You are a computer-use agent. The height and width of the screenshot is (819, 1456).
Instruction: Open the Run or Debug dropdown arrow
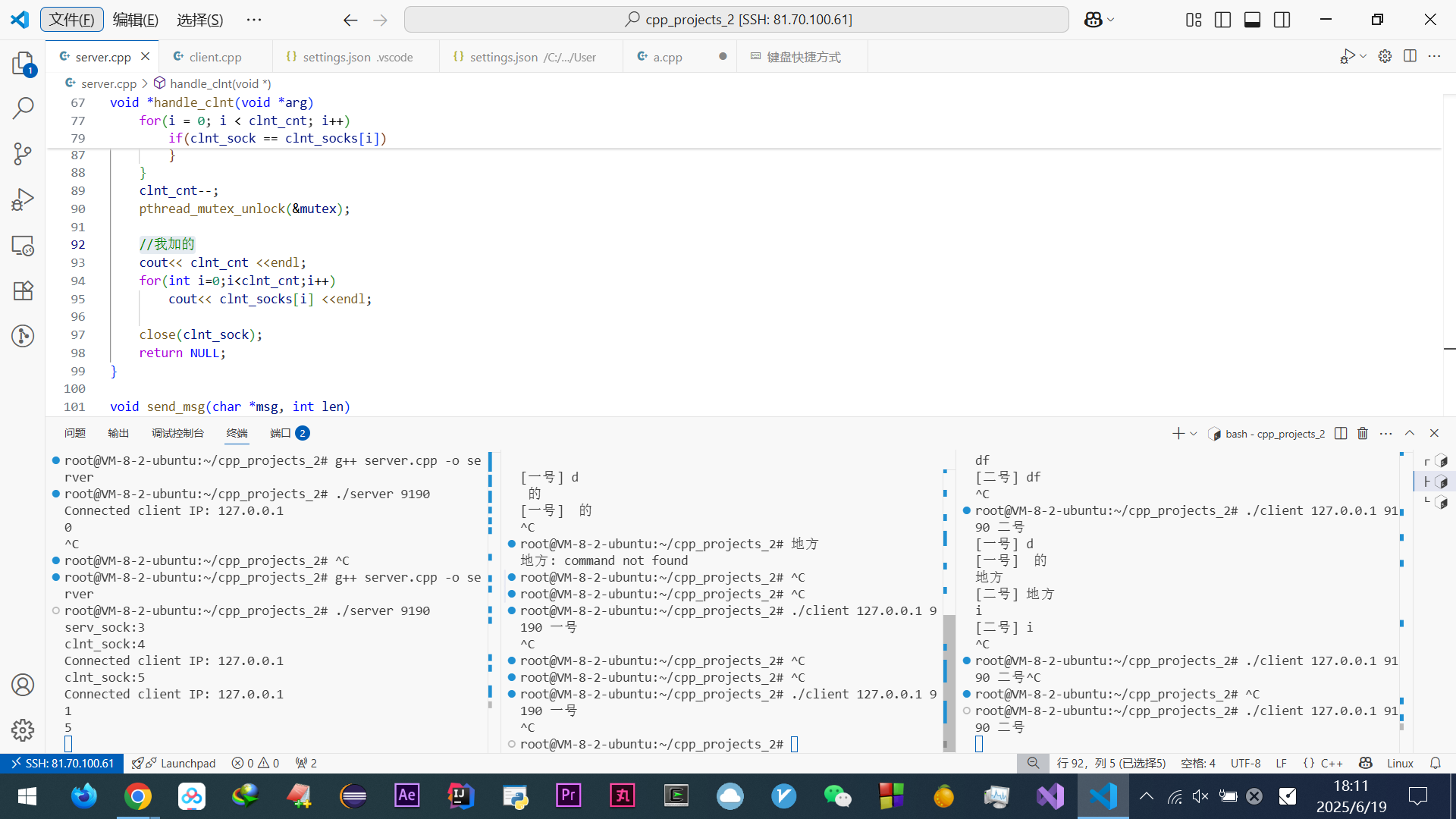pyautogui.click(x=1363, y=56)
